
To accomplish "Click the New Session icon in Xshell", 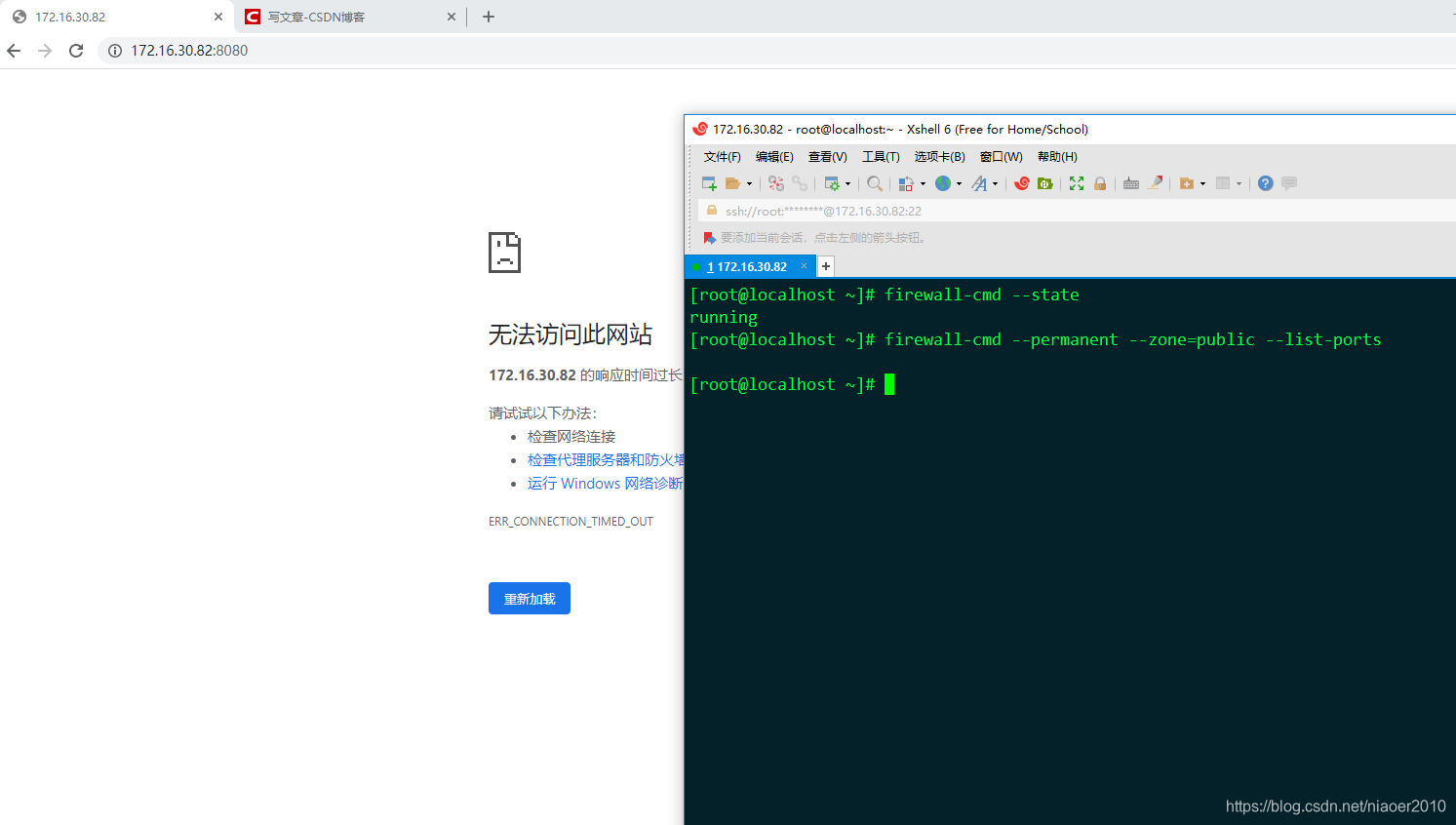I will pos(709,183).
